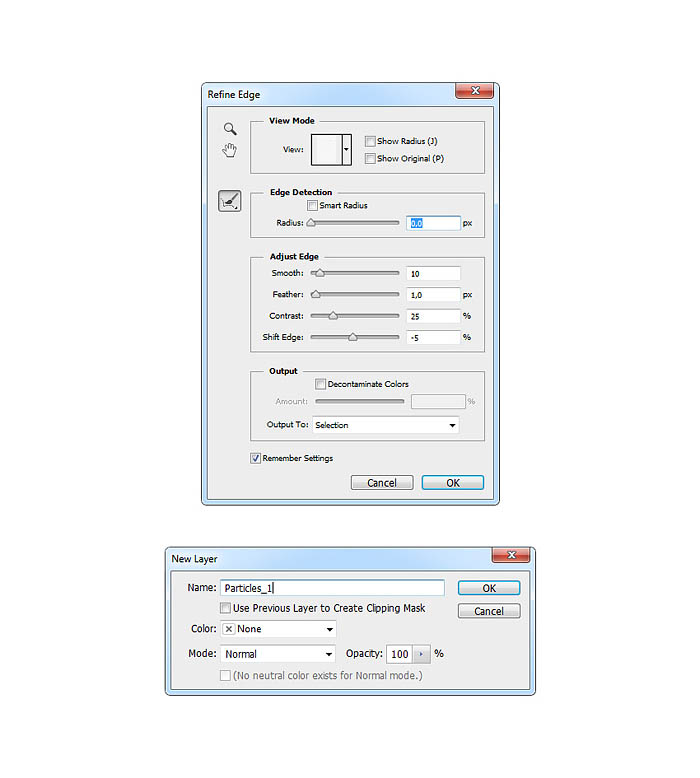Click the Shift Edge slider handle
700x778 pixels.
(353, 337)
